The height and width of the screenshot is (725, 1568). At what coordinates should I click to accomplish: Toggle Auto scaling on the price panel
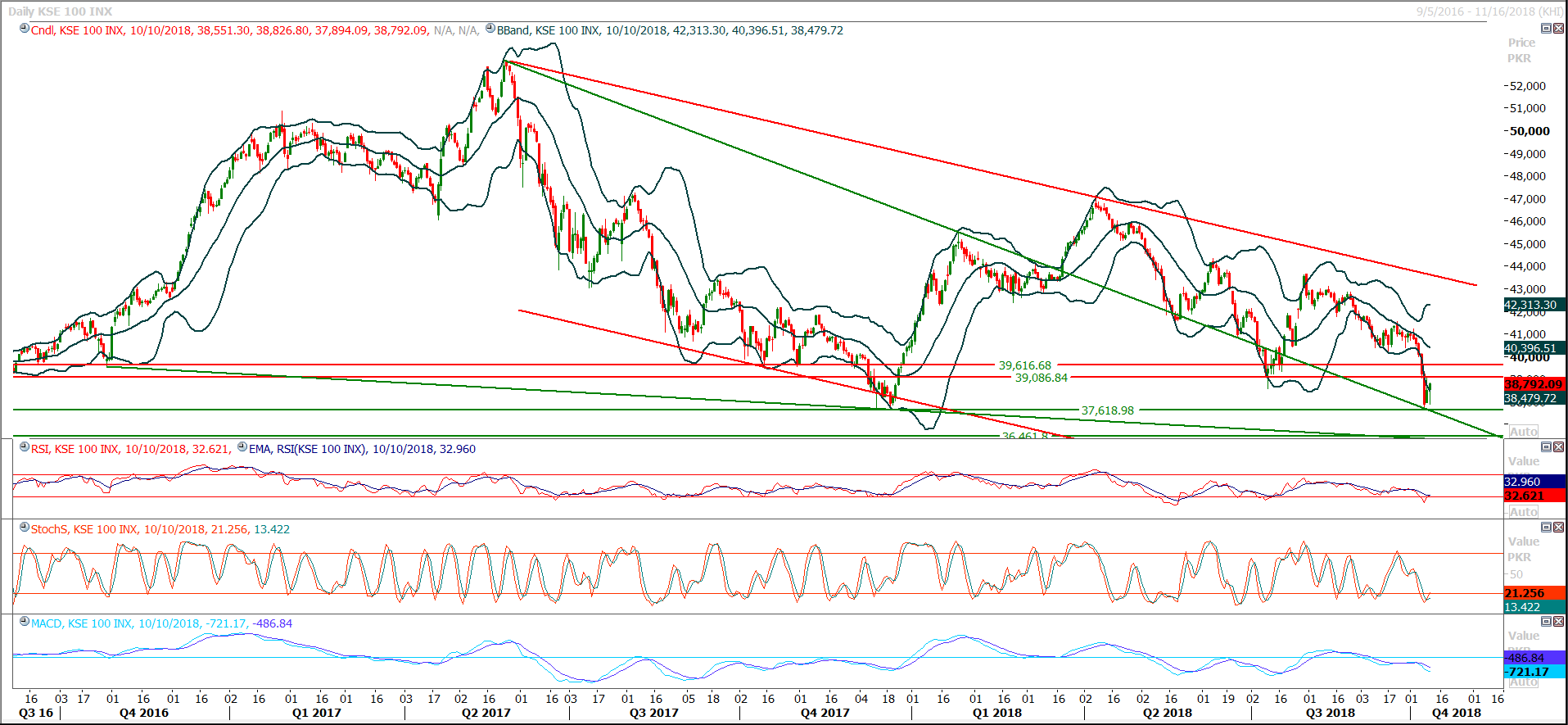pyautogui.click(x=1523, y=431)
